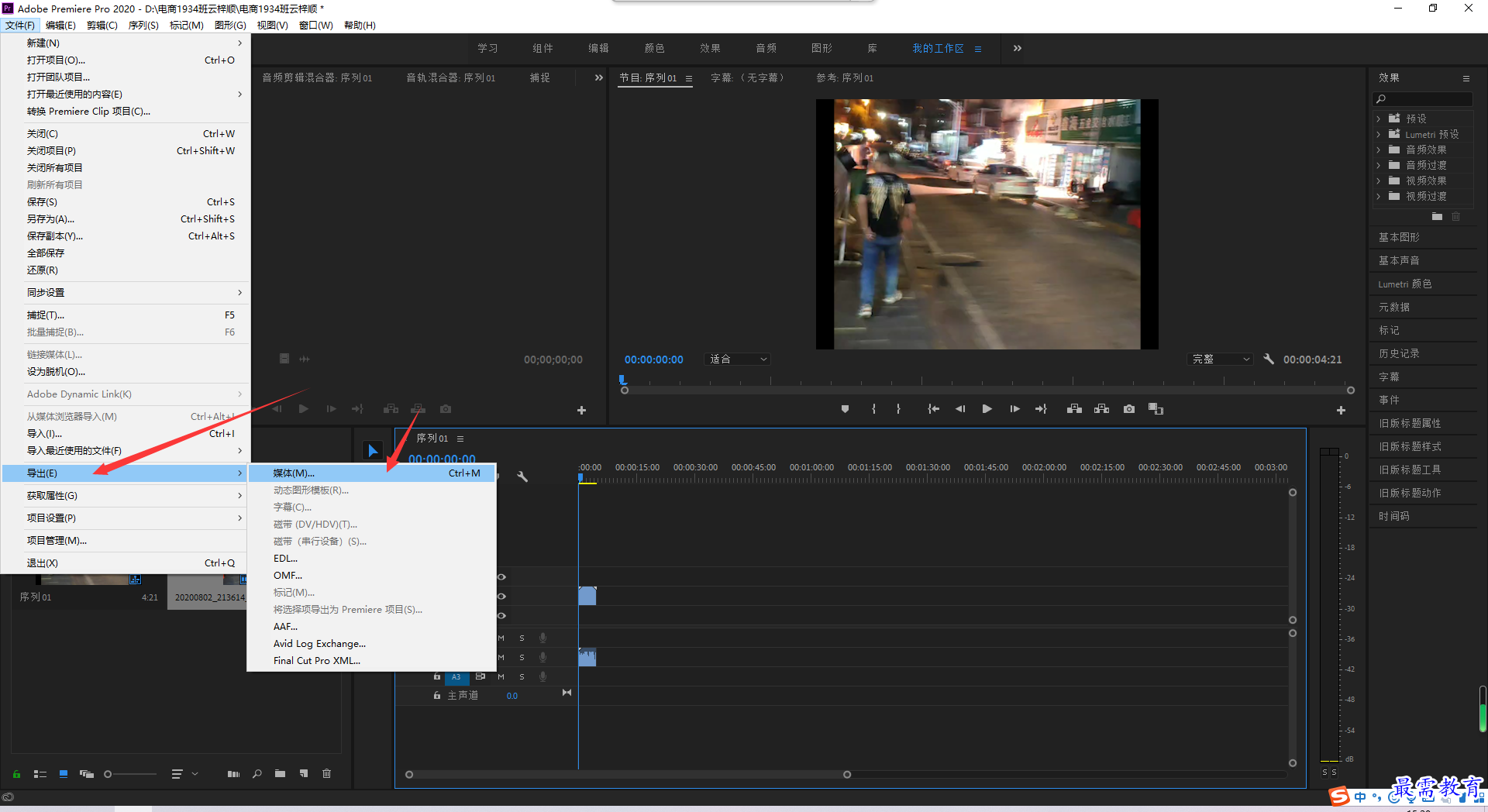1488x812 pixels.
Task: Delete the selected item with the Project panel trash icon
Action: click(x=327, y=773)
